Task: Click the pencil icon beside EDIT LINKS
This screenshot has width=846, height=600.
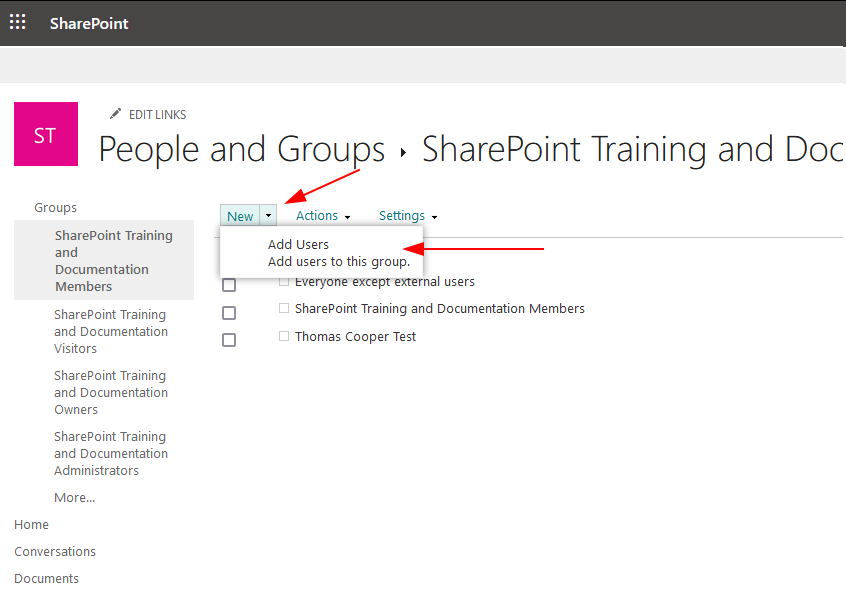Action: (x=115, y=114)
